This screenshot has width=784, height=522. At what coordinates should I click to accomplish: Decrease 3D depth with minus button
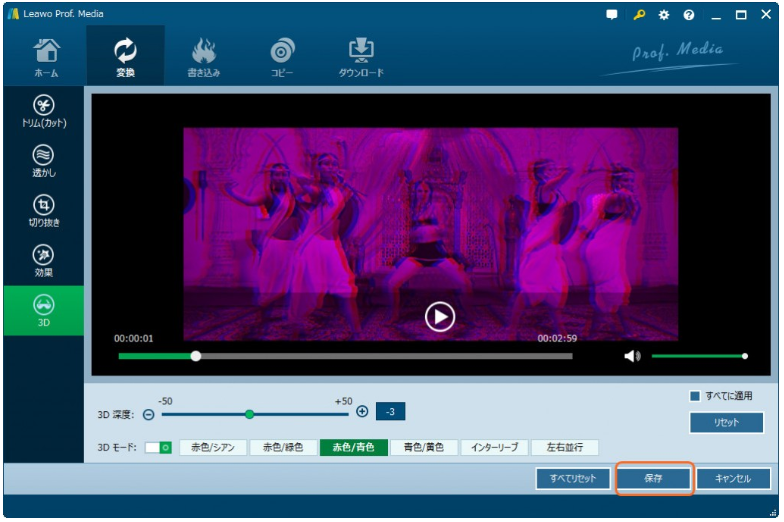(x=149, y=414)
